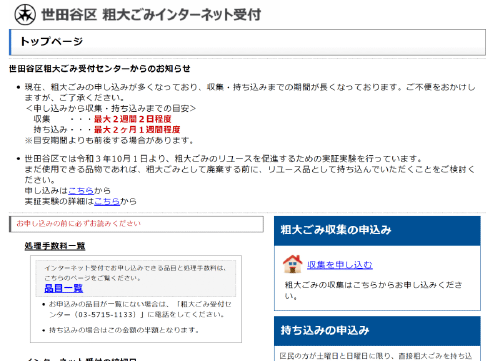500x361 pixels.
Task: Follow the こちら link after 申し込みは
Action: coord(81,191)
